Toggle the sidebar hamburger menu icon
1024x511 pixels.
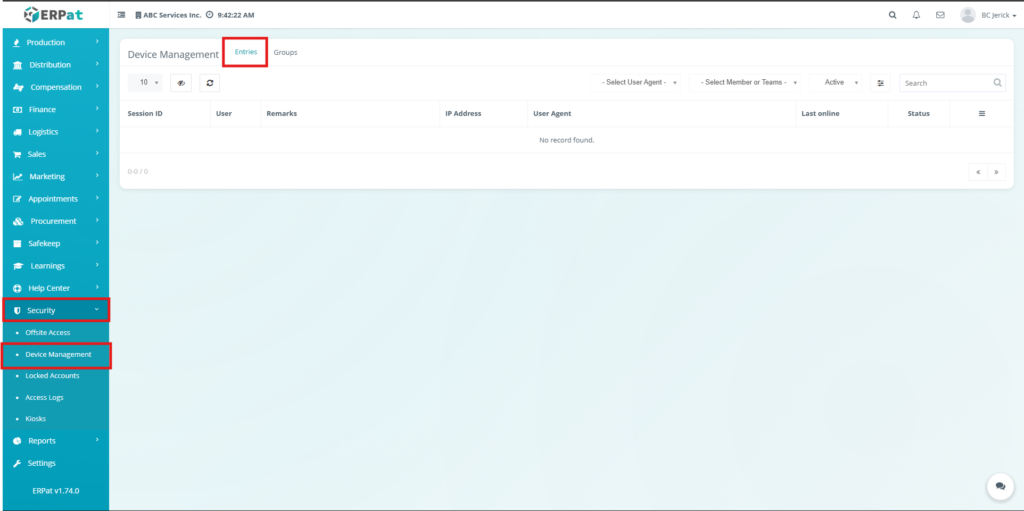(122, 15)
